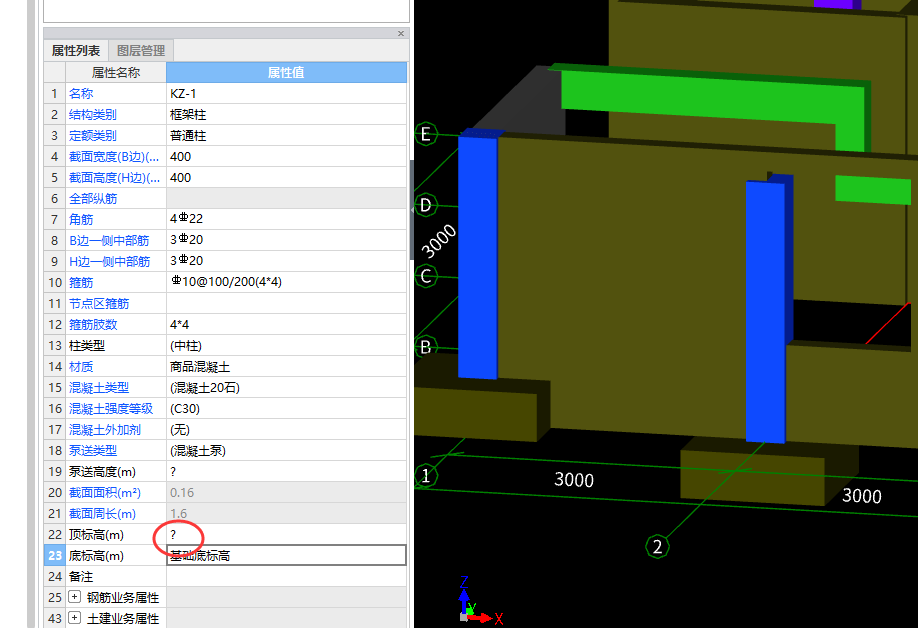Screen dimensions: 918x628
Task: Select the 混凝土类型 value (混凝土20石)
Action: click(286, 387)
